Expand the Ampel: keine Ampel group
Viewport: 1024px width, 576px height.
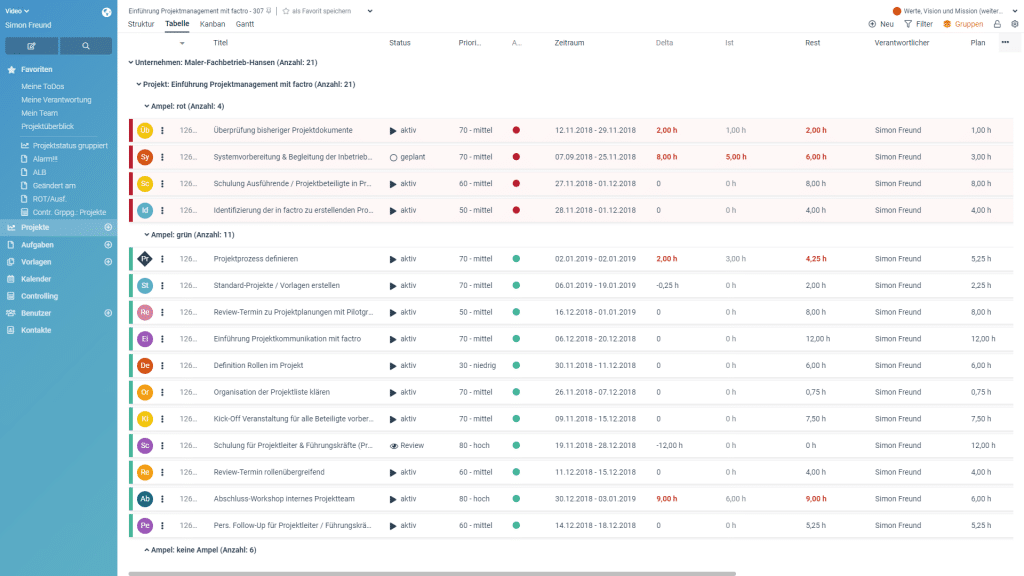coord(146,550)
